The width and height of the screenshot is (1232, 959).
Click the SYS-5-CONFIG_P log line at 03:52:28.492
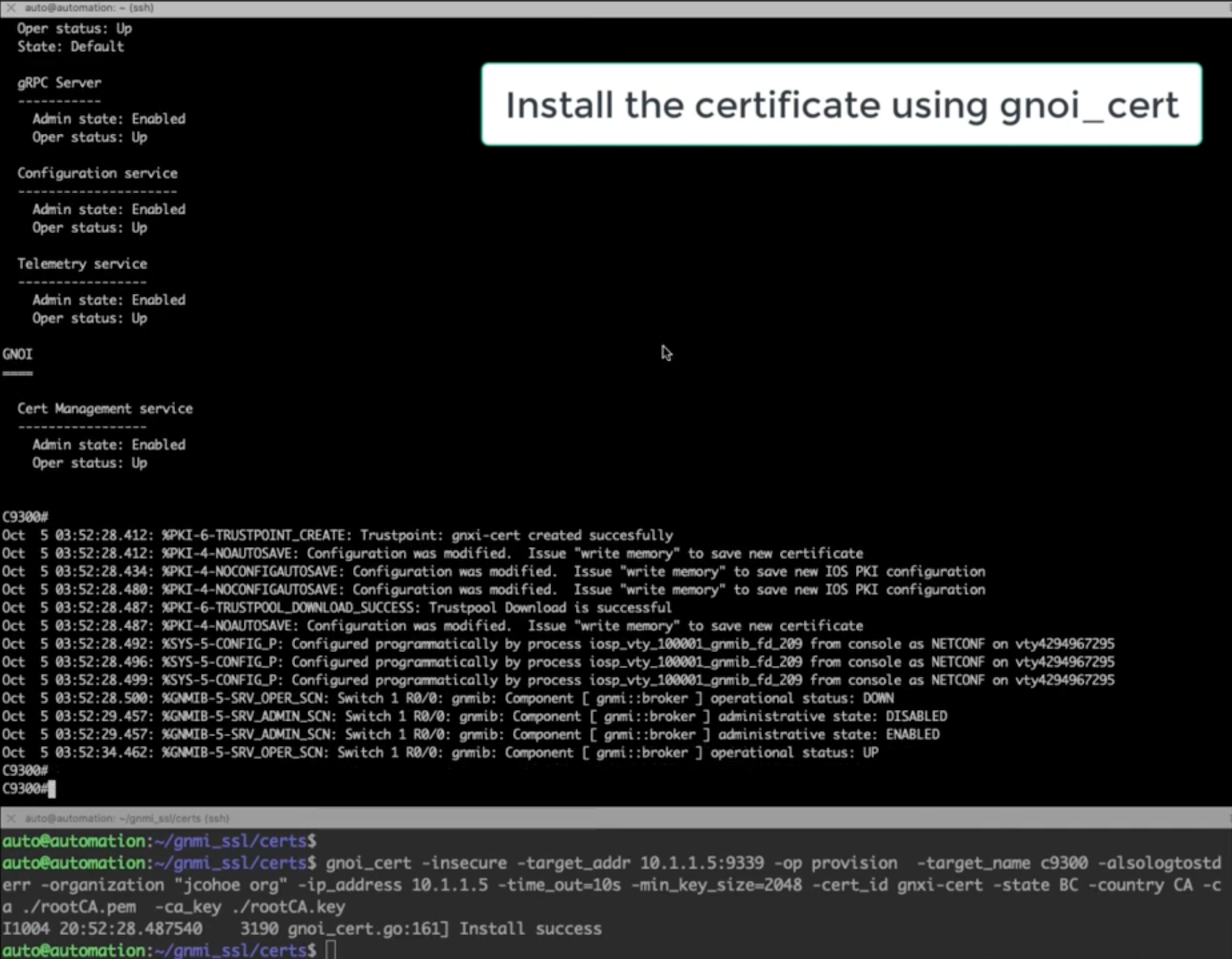pos(558,643)
